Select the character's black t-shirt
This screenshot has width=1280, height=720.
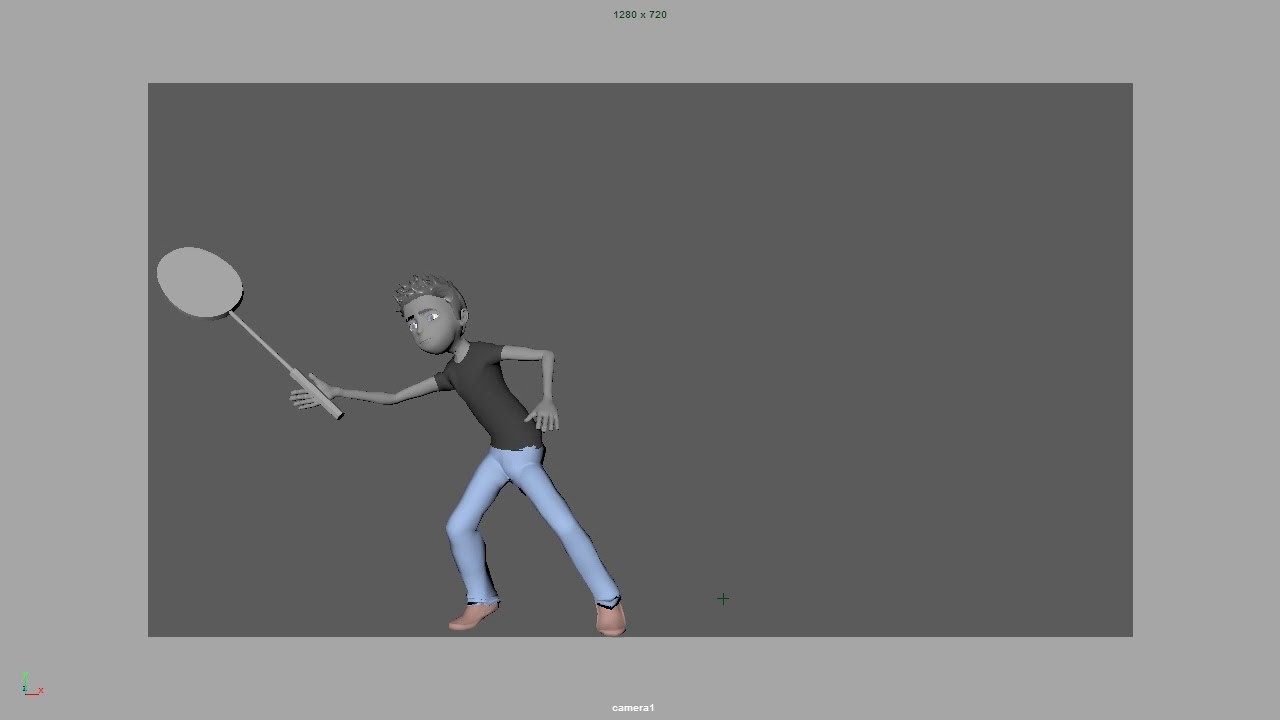click(490, 400)
